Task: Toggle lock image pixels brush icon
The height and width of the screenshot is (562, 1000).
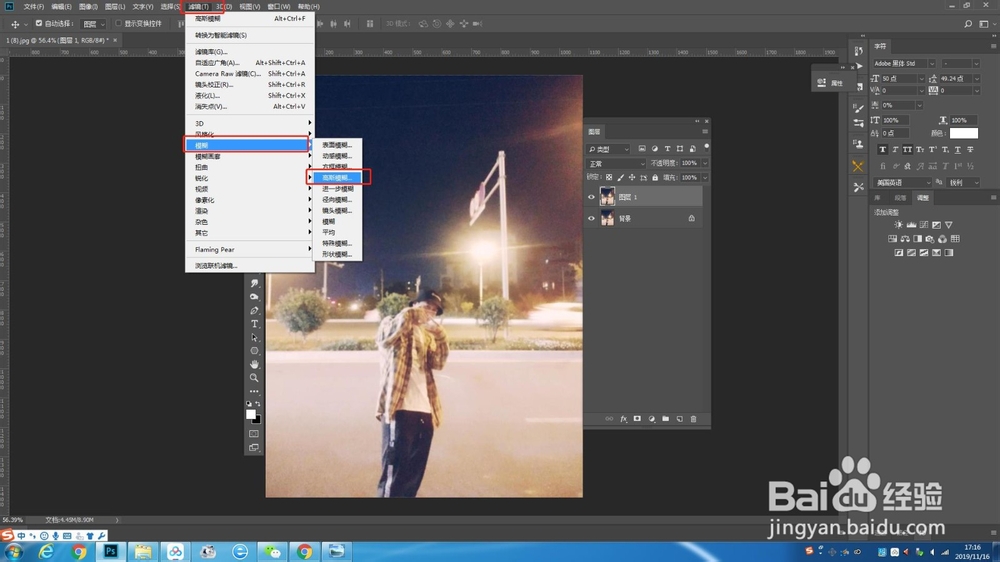Action: tap(621, 177)
